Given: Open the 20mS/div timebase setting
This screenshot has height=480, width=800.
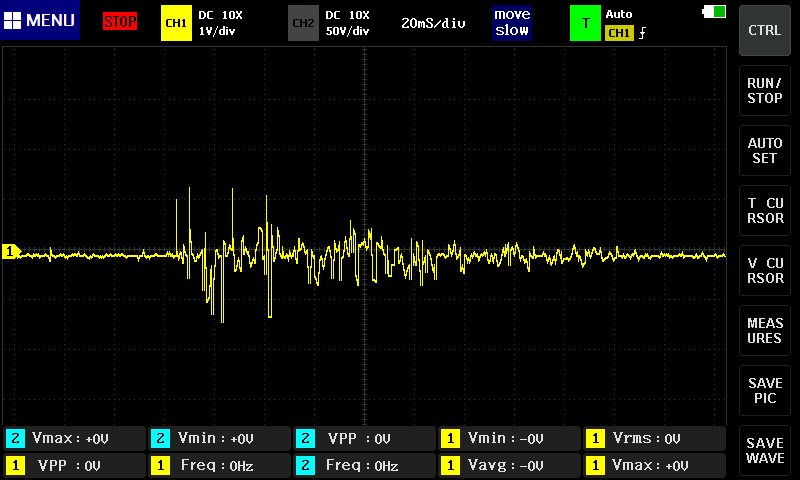Looking at the screenshot, I should [x=433, y=23].
